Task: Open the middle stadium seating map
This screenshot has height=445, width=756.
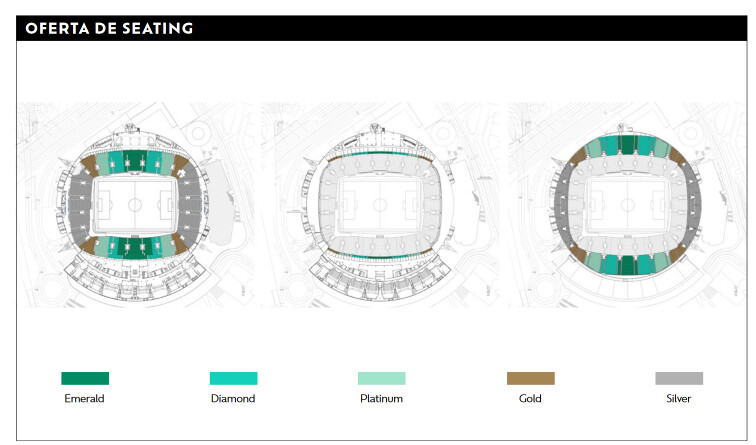Action: point(380,204)
